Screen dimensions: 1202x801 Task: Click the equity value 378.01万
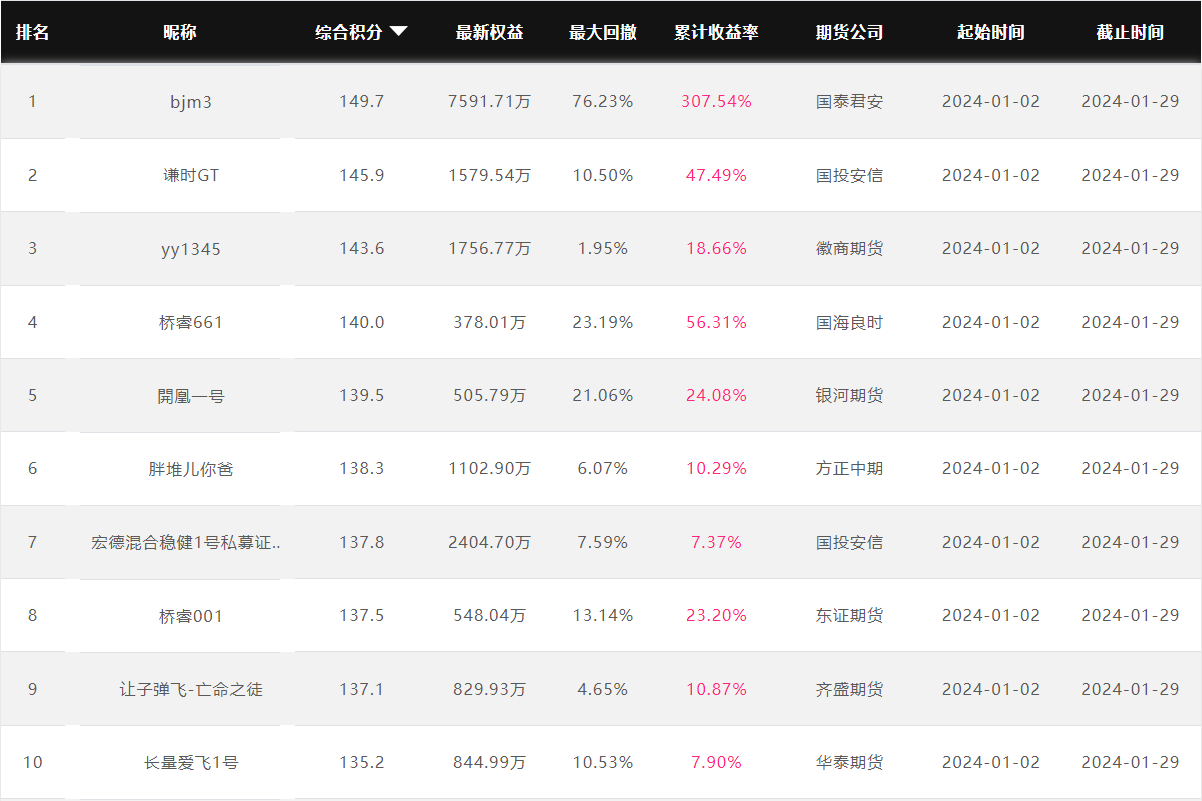point(489,322)
